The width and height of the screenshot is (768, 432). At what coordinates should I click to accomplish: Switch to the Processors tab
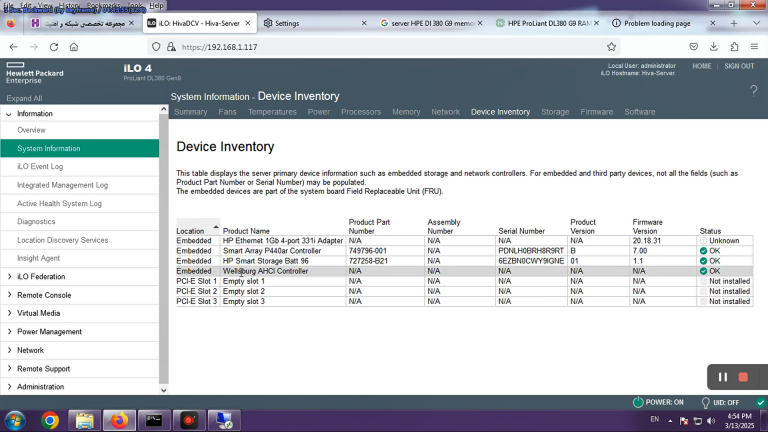[361, 112]
